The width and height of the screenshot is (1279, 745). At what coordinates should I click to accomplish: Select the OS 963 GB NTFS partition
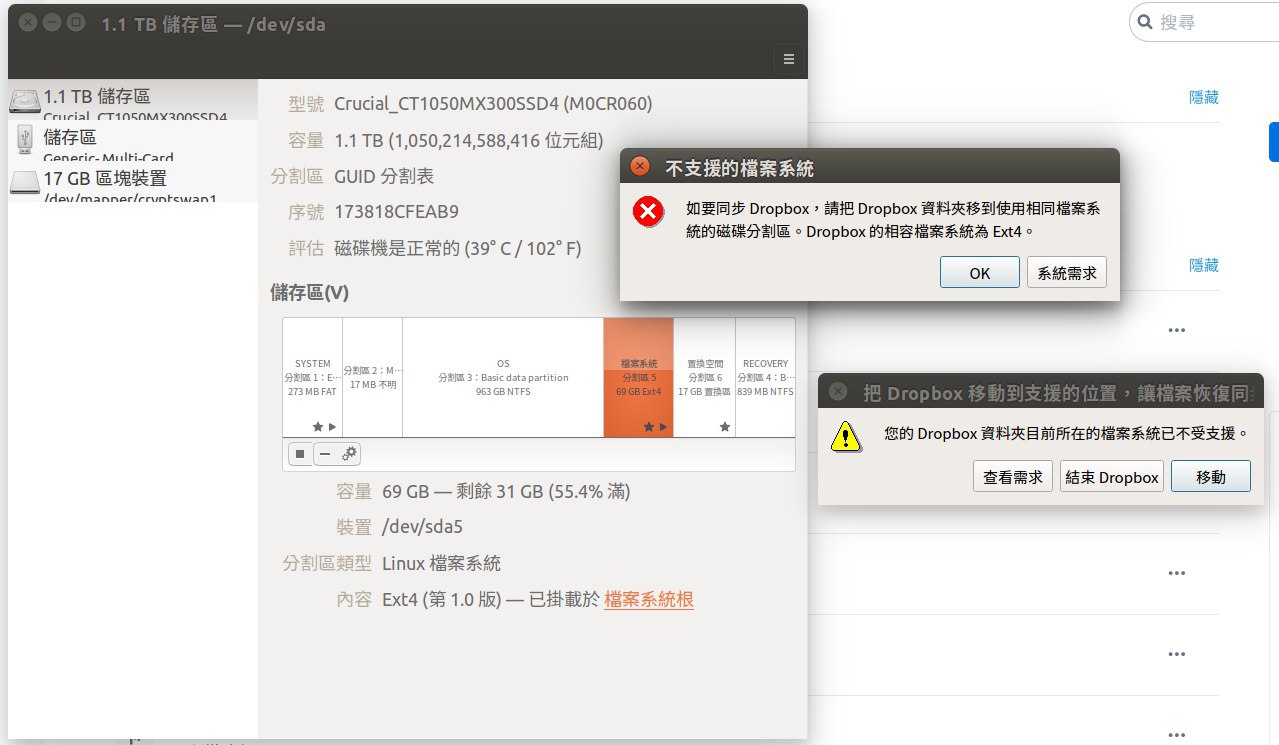click(503, 377)
